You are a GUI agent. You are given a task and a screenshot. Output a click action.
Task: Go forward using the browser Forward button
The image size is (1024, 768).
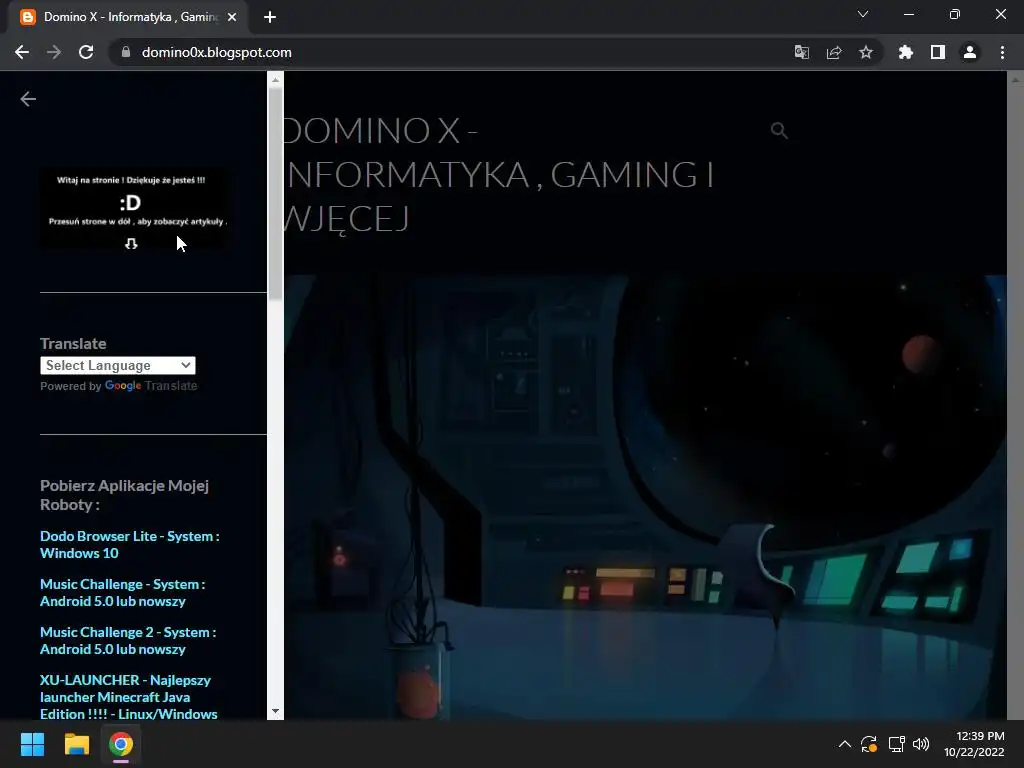54,52
